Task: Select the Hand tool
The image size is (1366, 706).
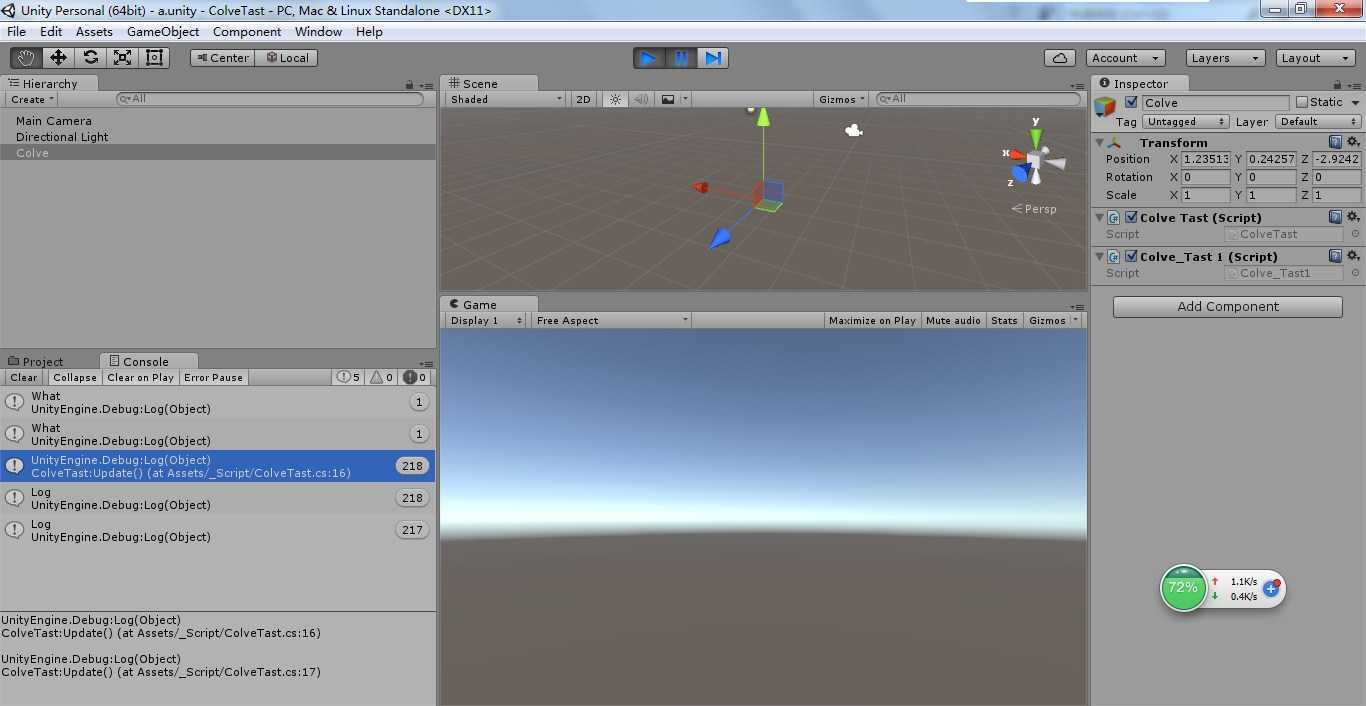Action: 26,57
